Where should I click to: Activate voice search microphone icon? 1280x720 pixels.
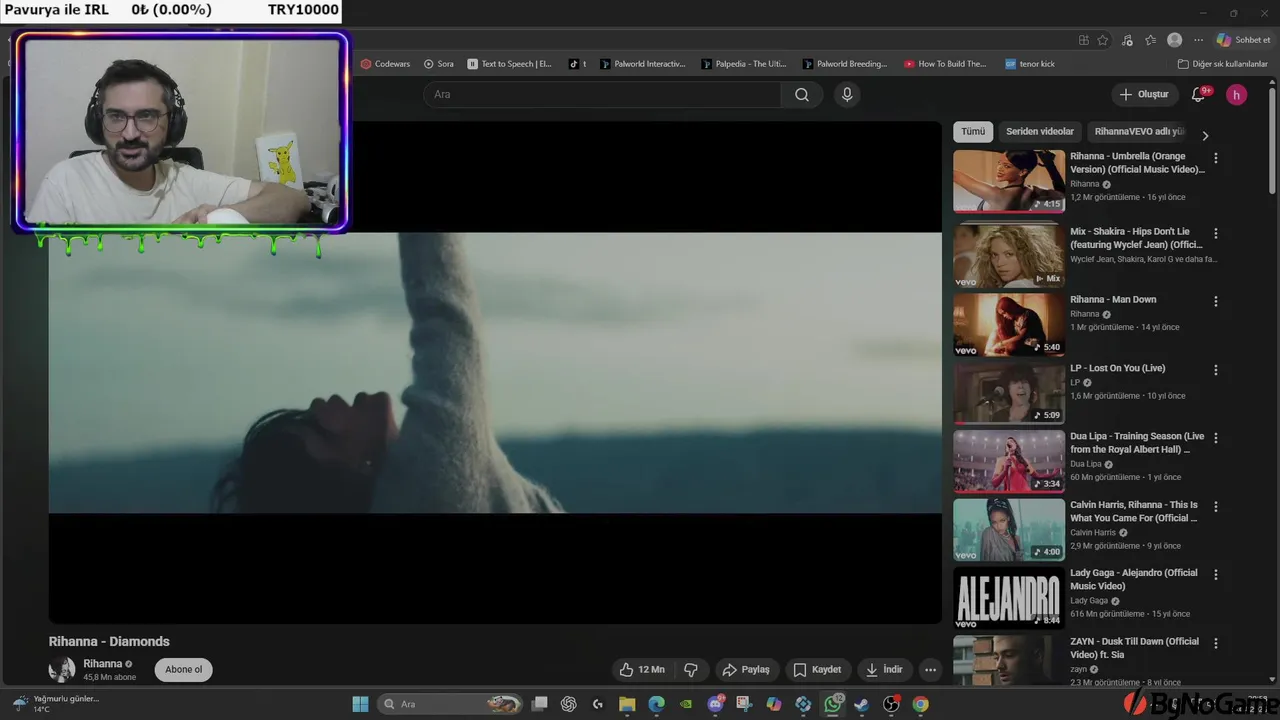pos(847,94)
